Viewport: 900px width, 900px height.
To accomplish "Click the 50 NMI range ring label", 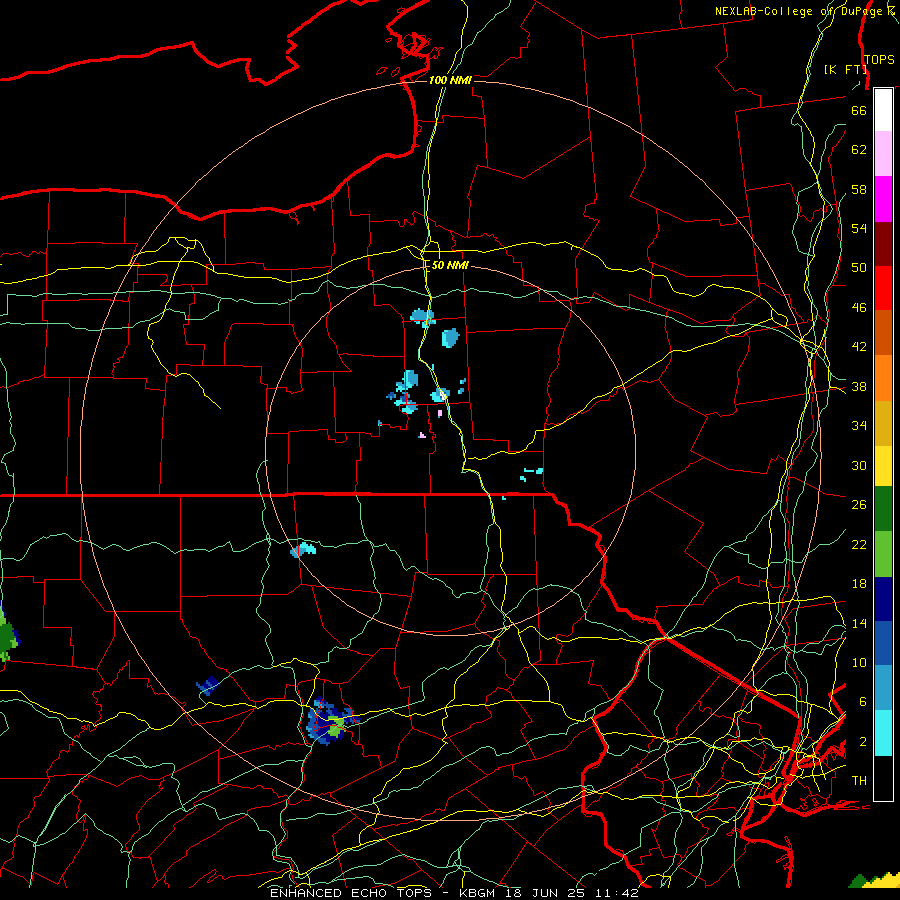I will [450, 265].
